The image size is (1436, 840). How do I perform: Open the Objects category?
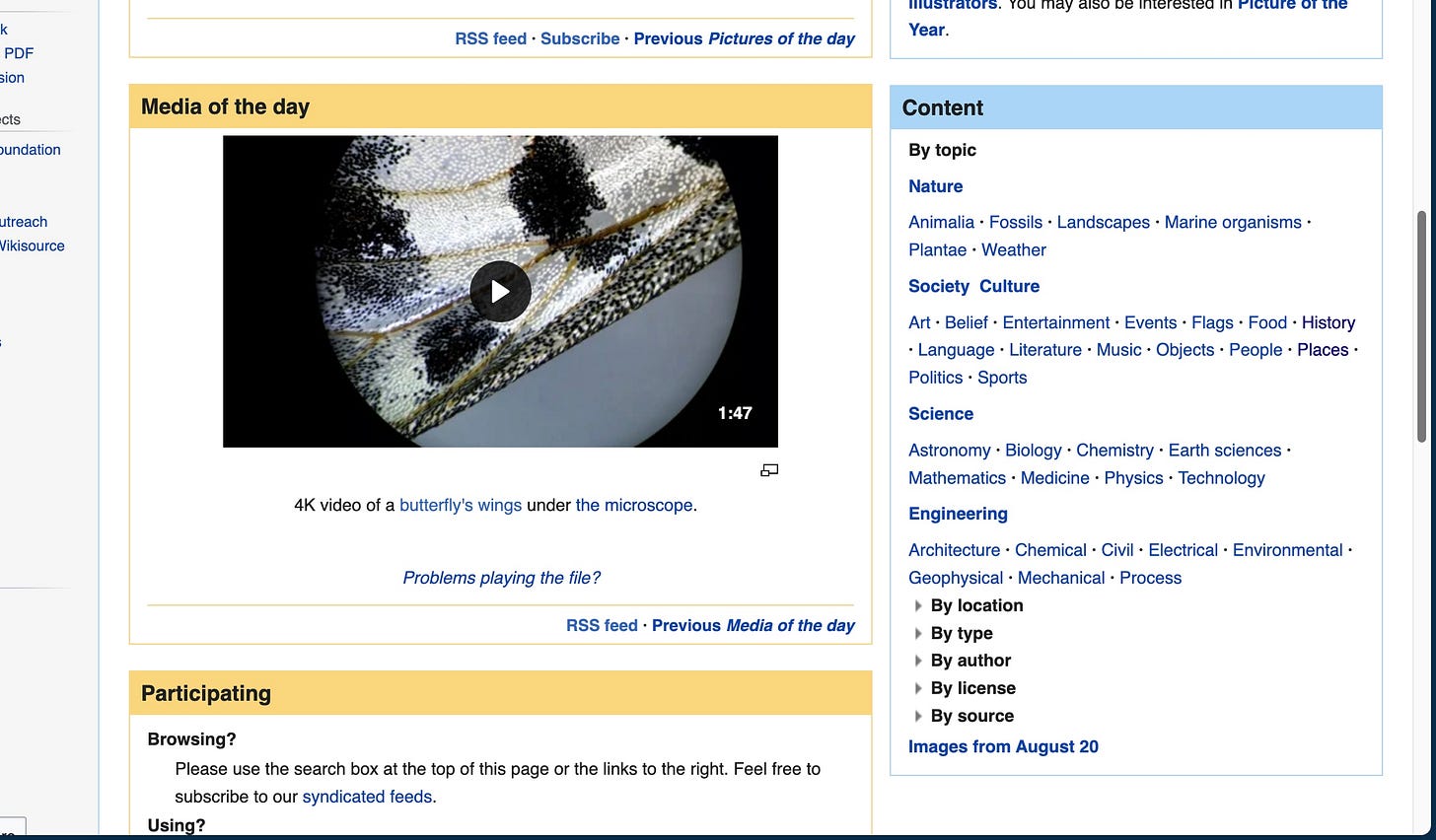point(1185,350)
